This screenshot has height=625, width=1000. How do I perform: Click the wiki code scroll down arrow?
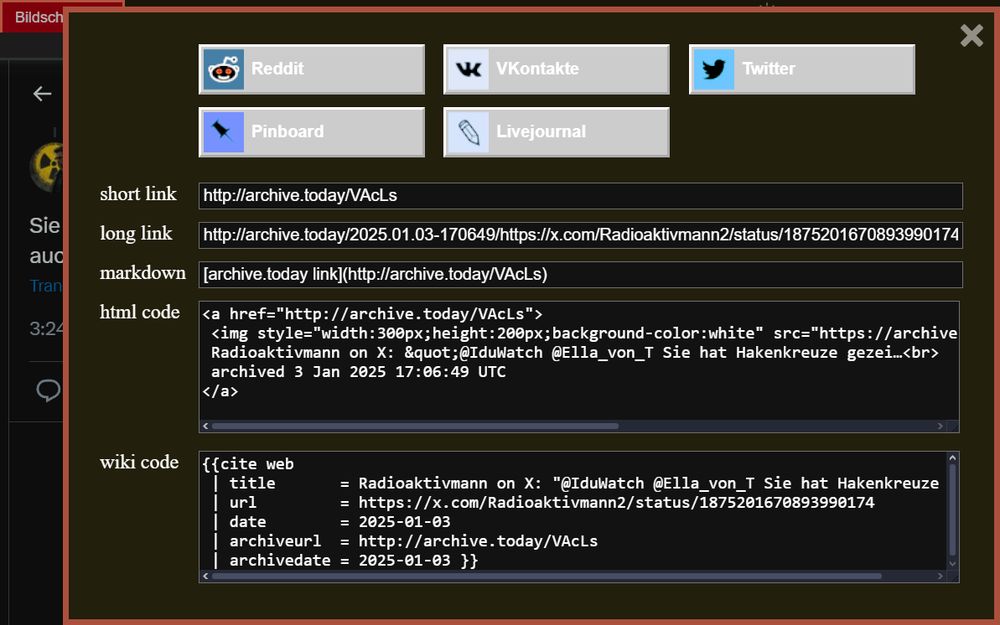952,564
